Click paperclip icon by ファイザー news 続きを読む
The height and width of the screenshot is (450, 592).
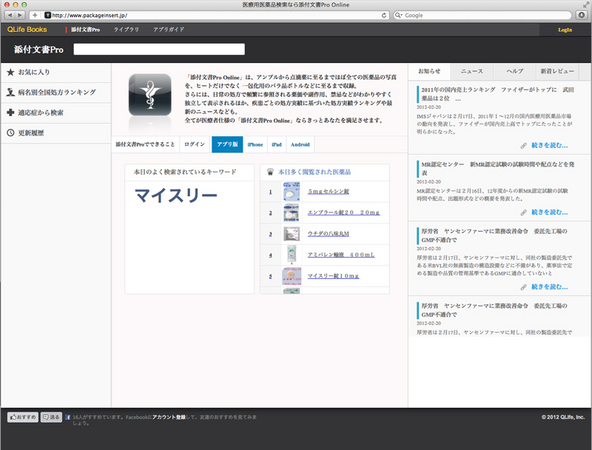(x=523, y=146)
